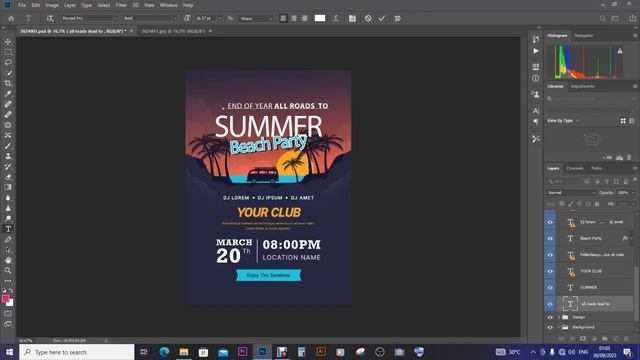Select the Eraser tool

pyautogui.click(x=8, y=177)
